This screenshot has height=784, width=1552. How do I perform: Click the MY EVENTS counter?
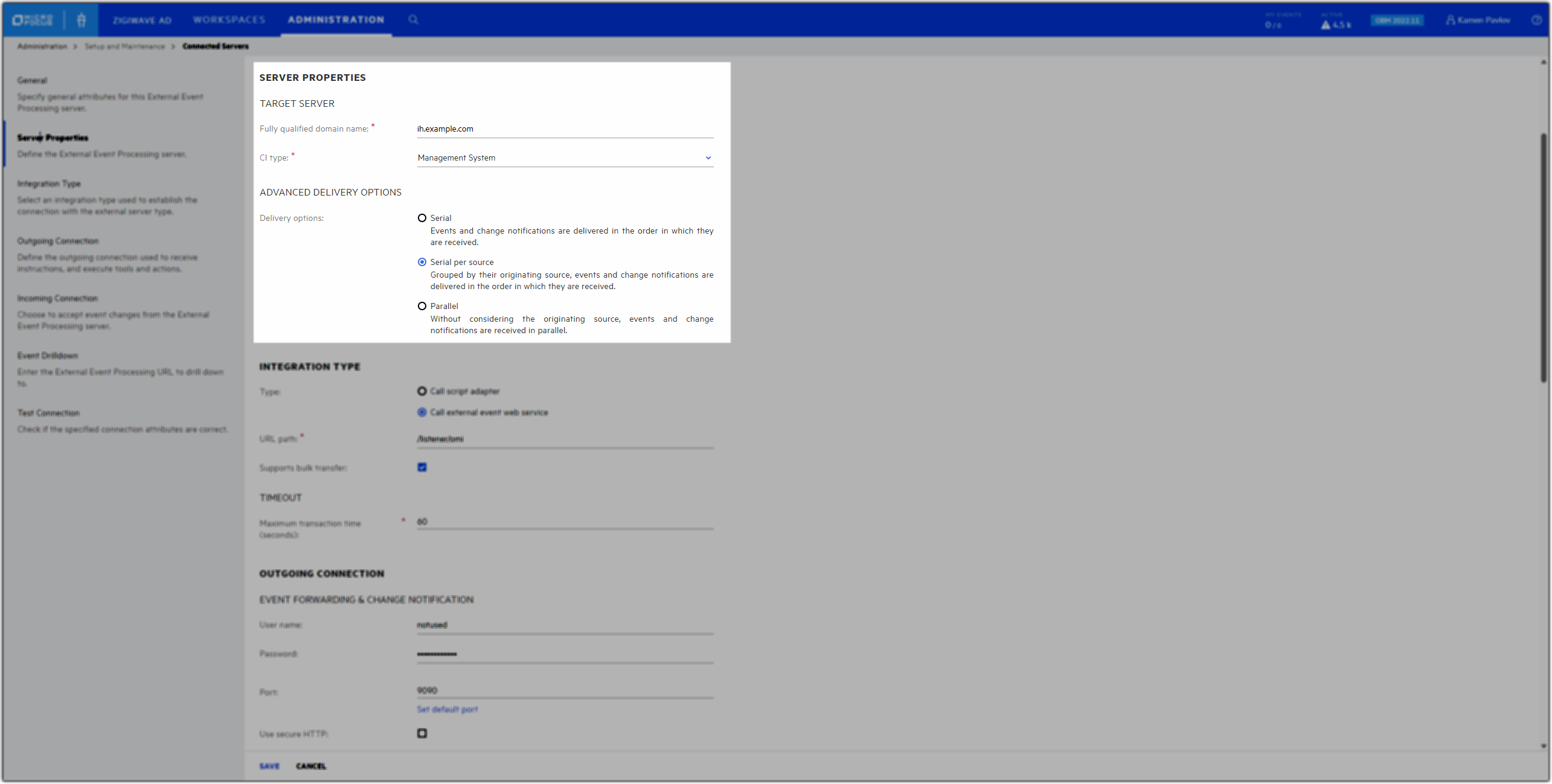pos(1274,22)
